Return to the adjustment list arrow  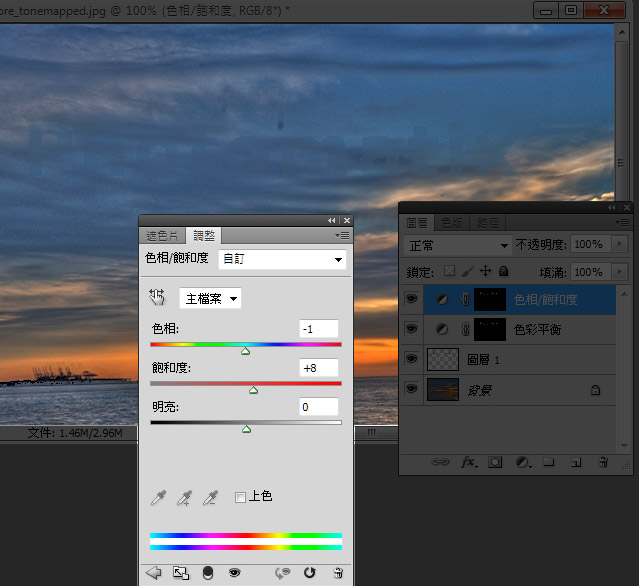click(x=153, y=573)
